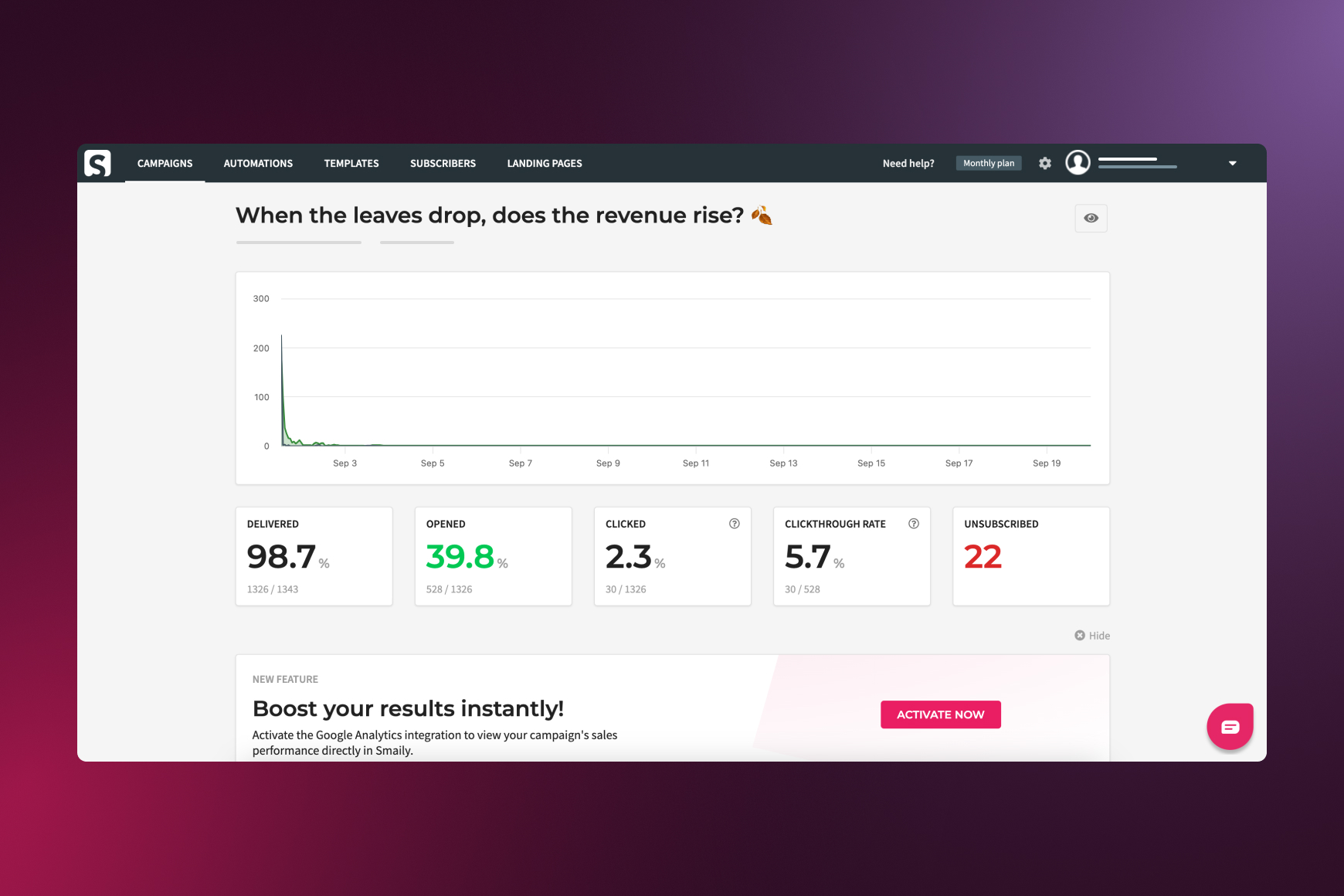The height and width of the screenshot is (896, 1344).
Task: Click the X icon beside Hide
Action: [1080, 635]
